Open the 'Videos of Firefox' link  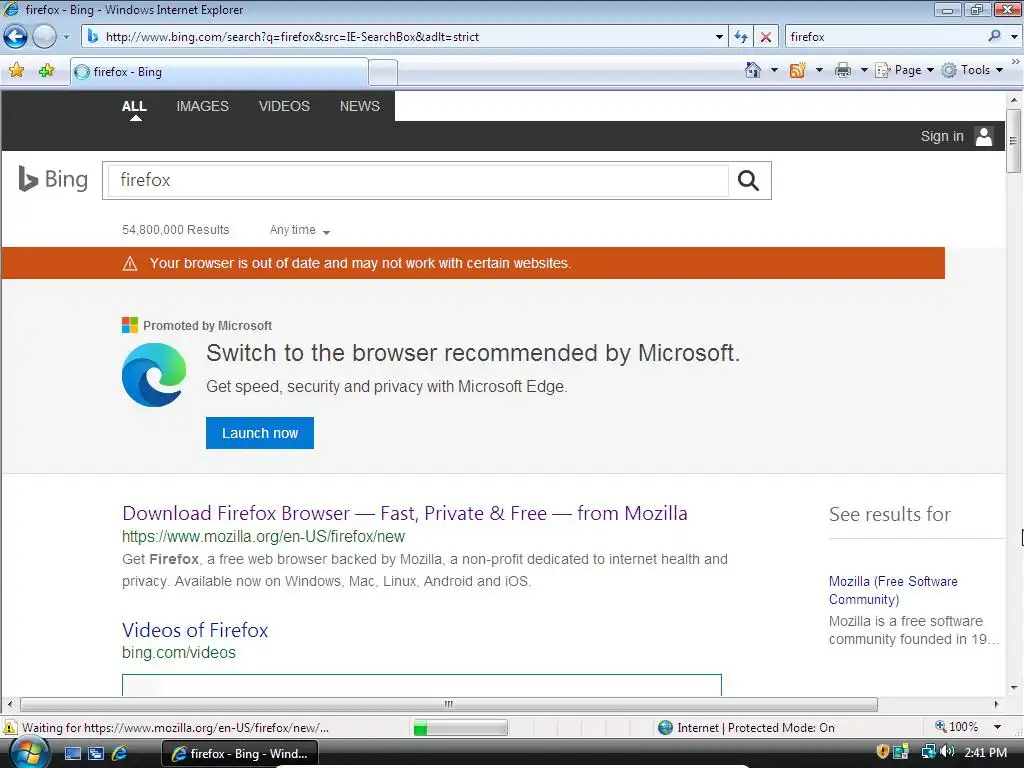point(195,630)
